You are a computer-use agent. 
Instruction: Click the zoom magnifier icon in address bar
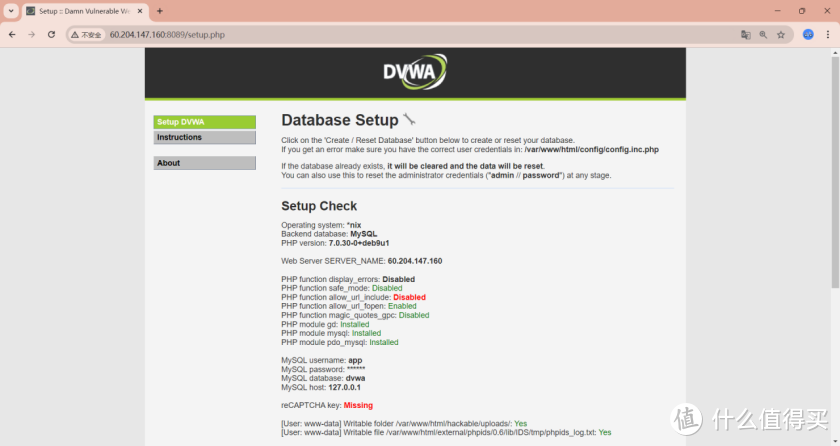pos(763,34)
